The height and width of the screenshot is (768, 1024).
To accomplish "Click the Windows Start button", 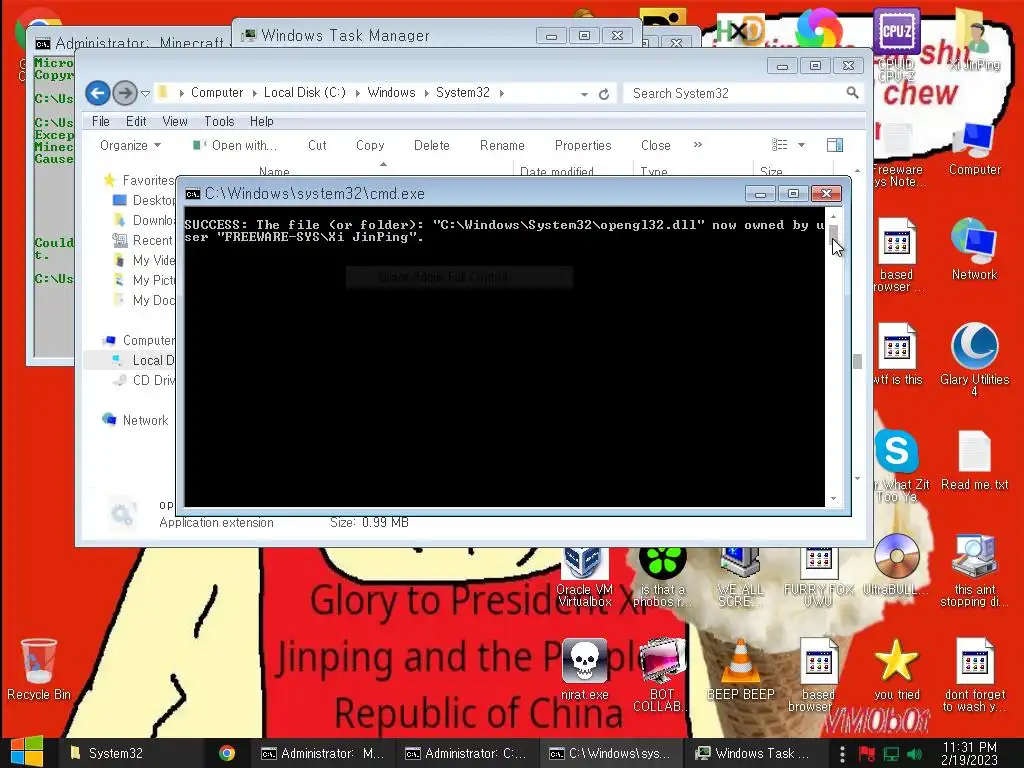I will click(x=27, y=752).
